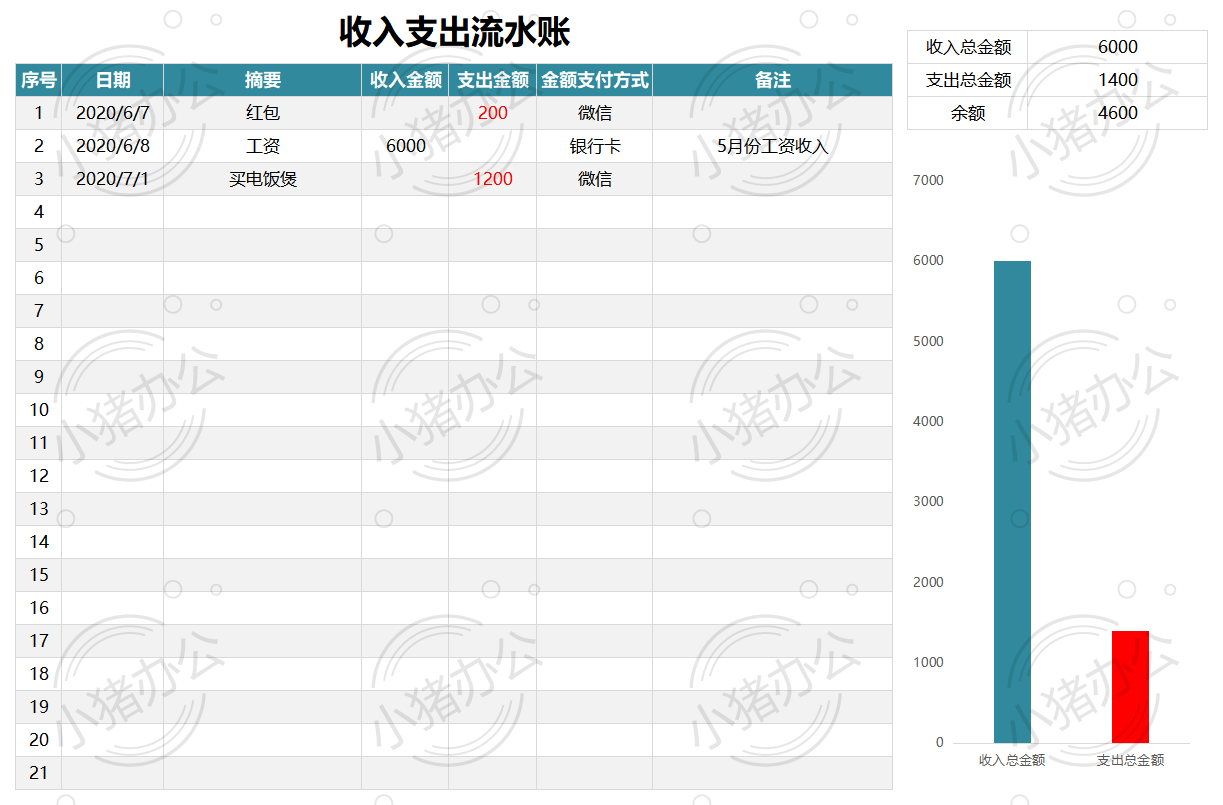Image resolution: width=1223 pixels, height=805 pixels.
Task: Click the teal income bar in chart
Action: (1012, 502)
